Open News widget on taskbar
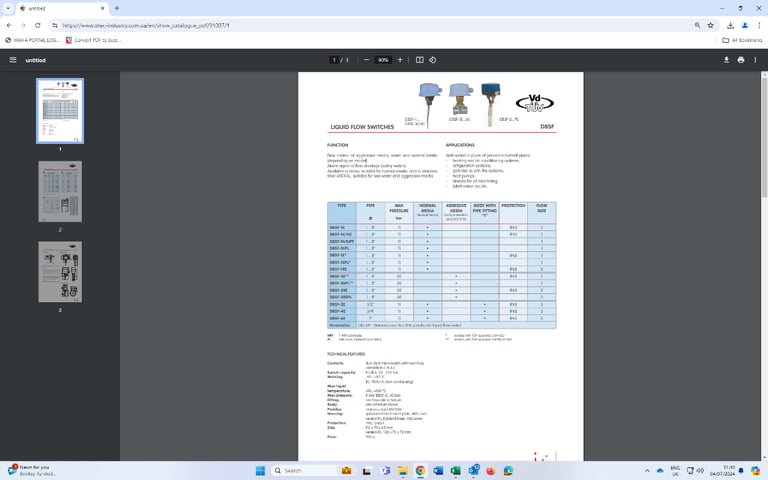 click(32, 470)
